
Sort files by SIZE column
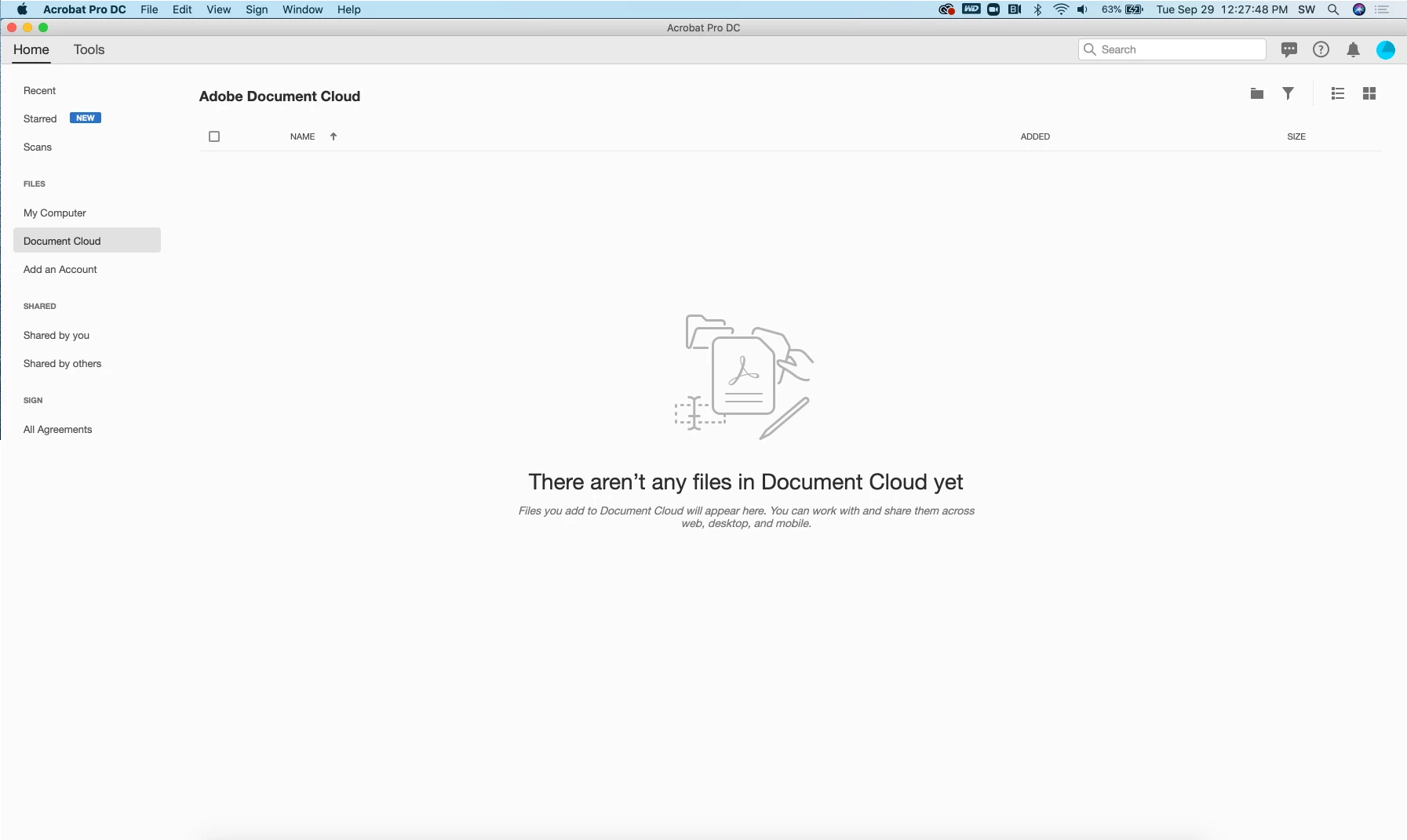pos(1296,136)
